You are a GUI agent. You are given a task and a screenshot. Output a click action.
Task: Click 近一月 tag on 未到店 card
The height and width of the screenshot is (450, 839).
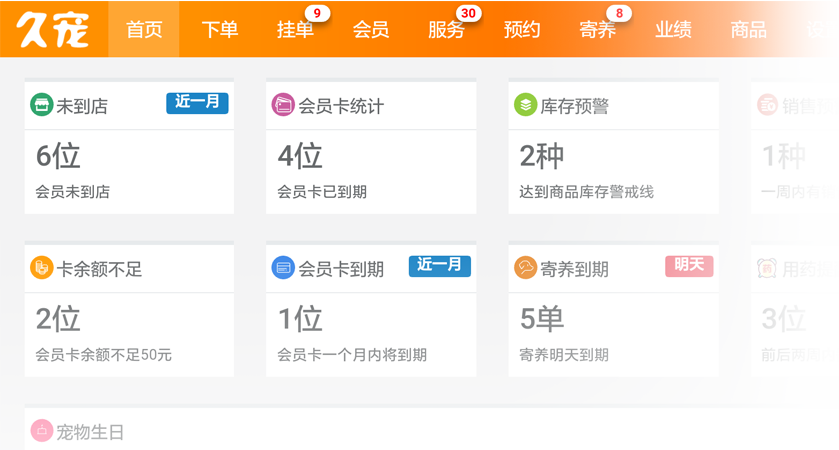coord(197,103)
